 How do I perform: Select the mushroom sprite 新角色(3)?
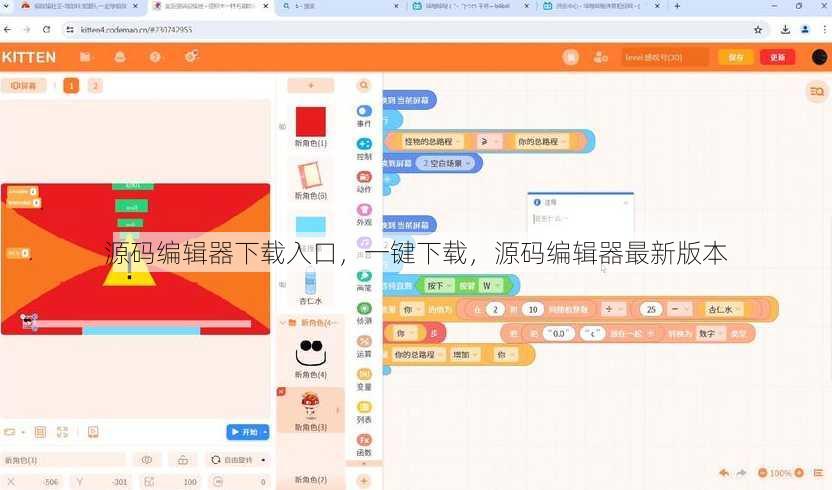point(310,411)
